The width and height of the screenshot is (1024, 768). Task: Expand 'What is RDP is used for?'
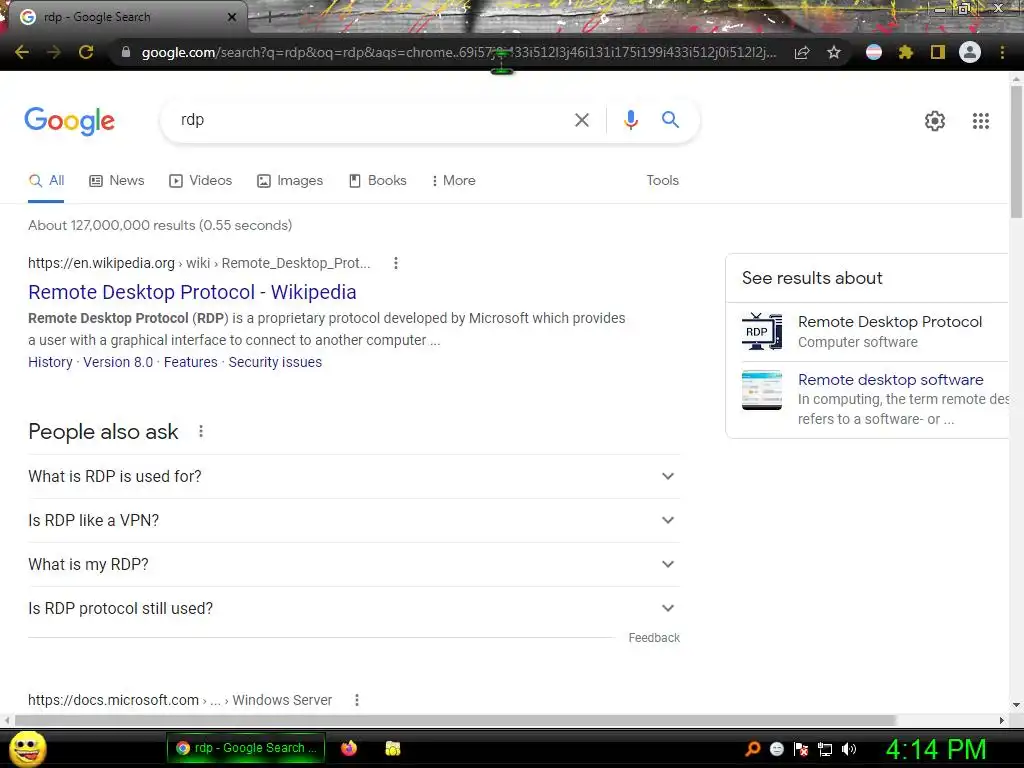point(354,477)
